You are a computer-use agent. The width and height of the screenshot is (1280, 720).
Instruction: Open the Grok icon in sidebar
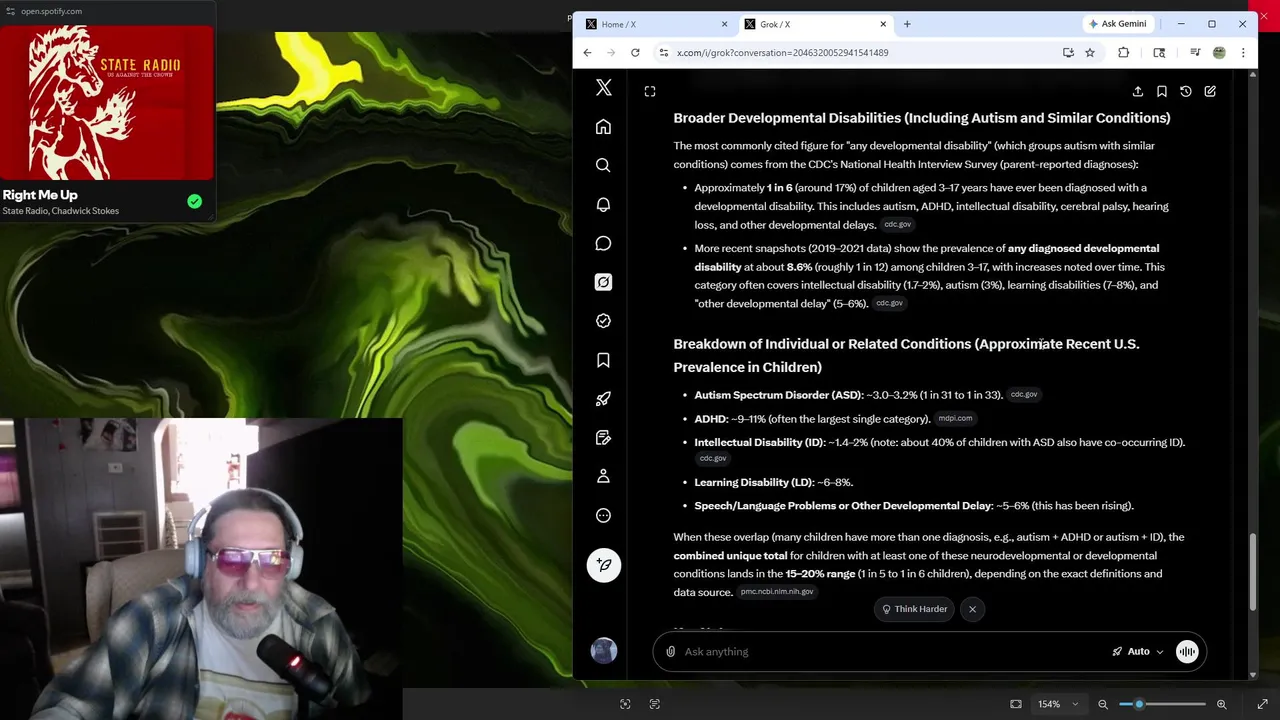[x=603, y=282]
